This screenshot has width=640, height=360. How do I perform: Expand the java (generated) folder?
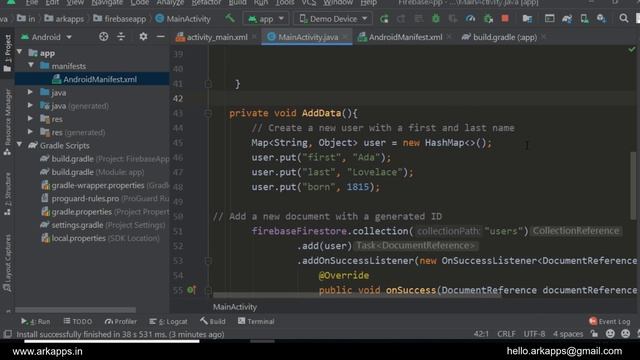[30, 105]
